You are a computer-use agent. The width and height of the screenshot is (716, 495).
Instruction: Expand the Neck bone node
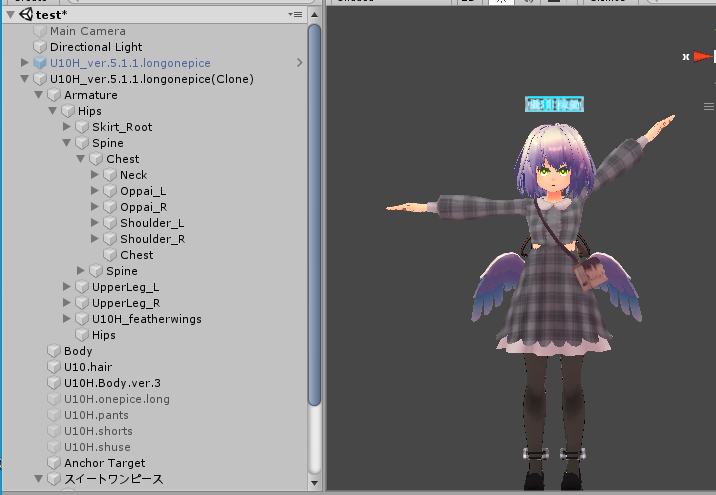[95, 174]
